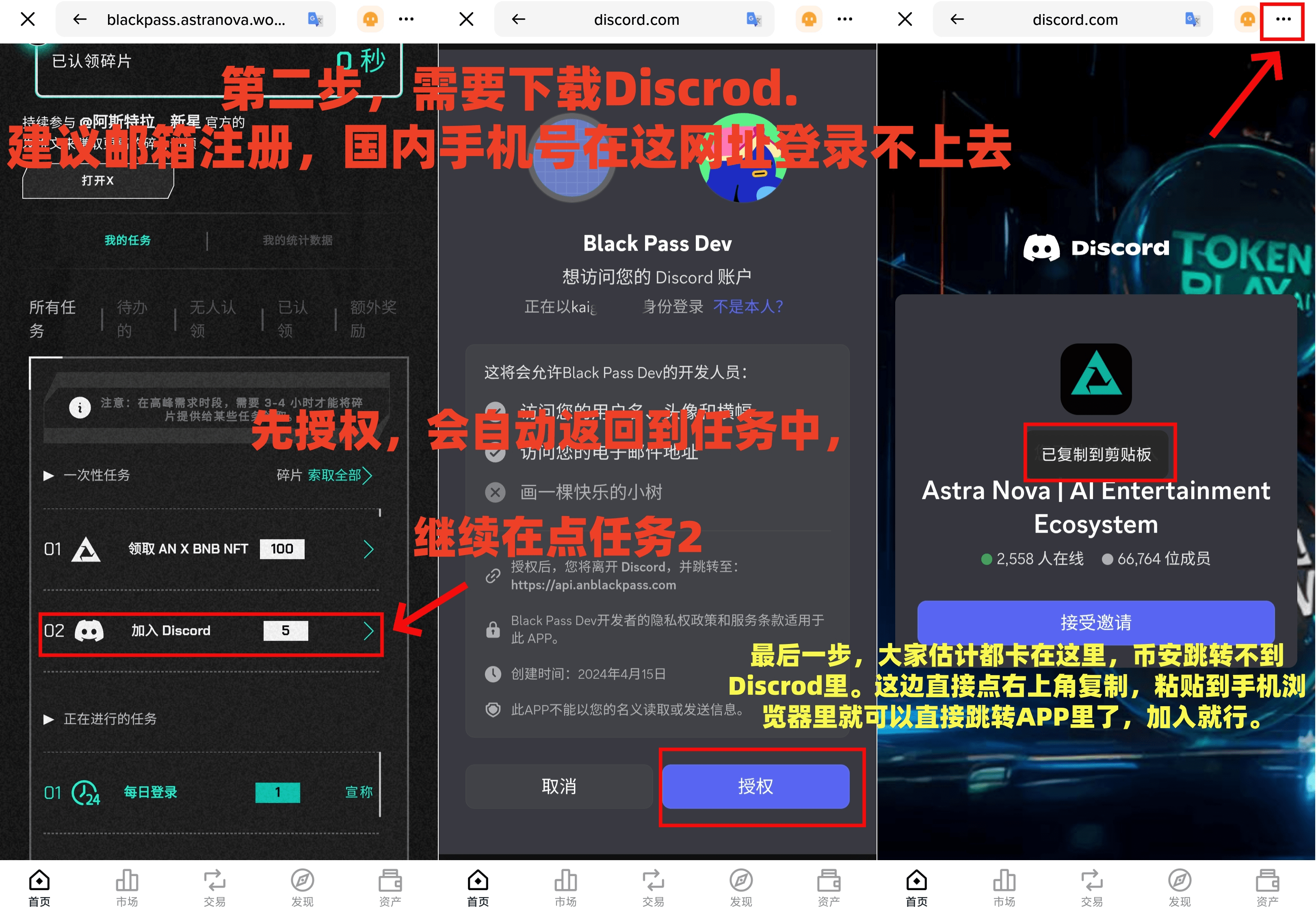Tap the 接受邀请 button
The height and width of the screenshot is (915, 1316).
1096,622
